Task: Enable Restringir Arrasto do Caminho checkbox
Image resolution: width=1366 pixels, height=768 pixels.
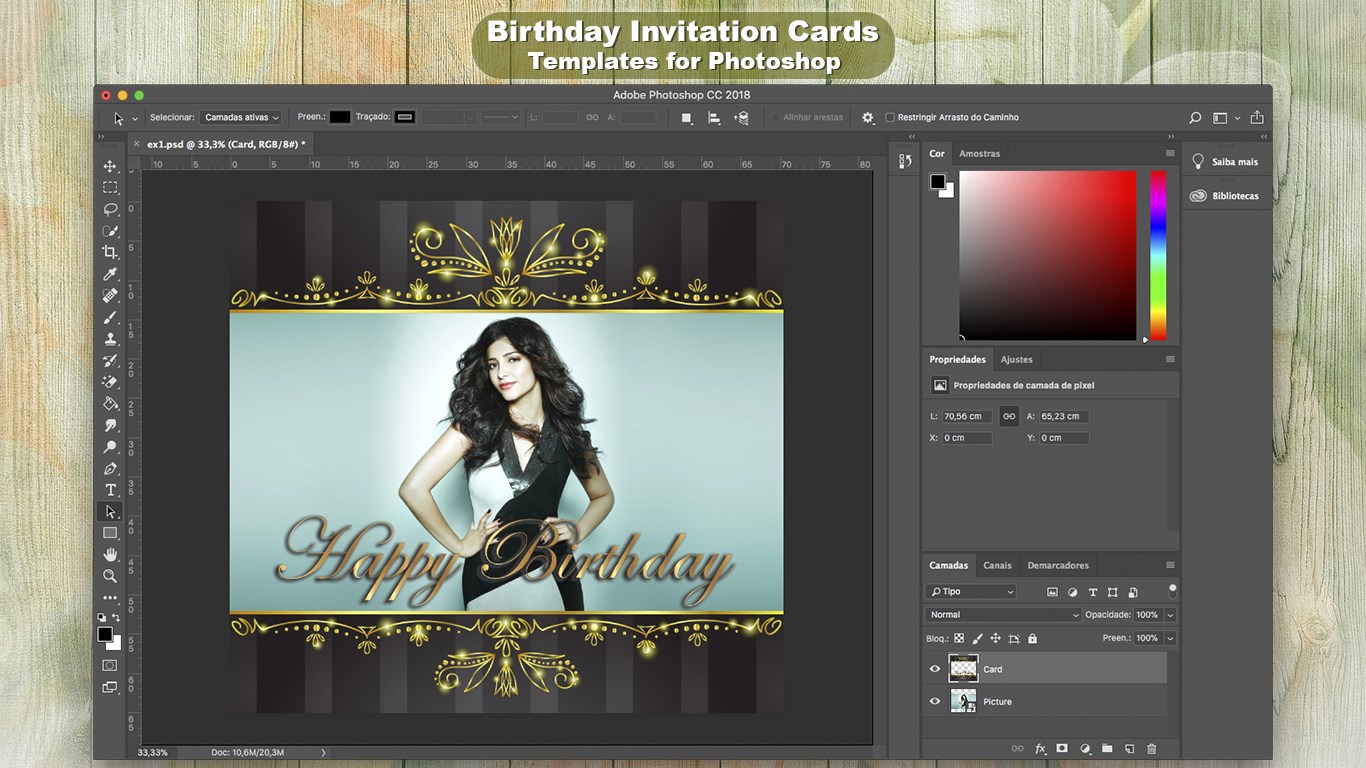Action: coord(890,117)
